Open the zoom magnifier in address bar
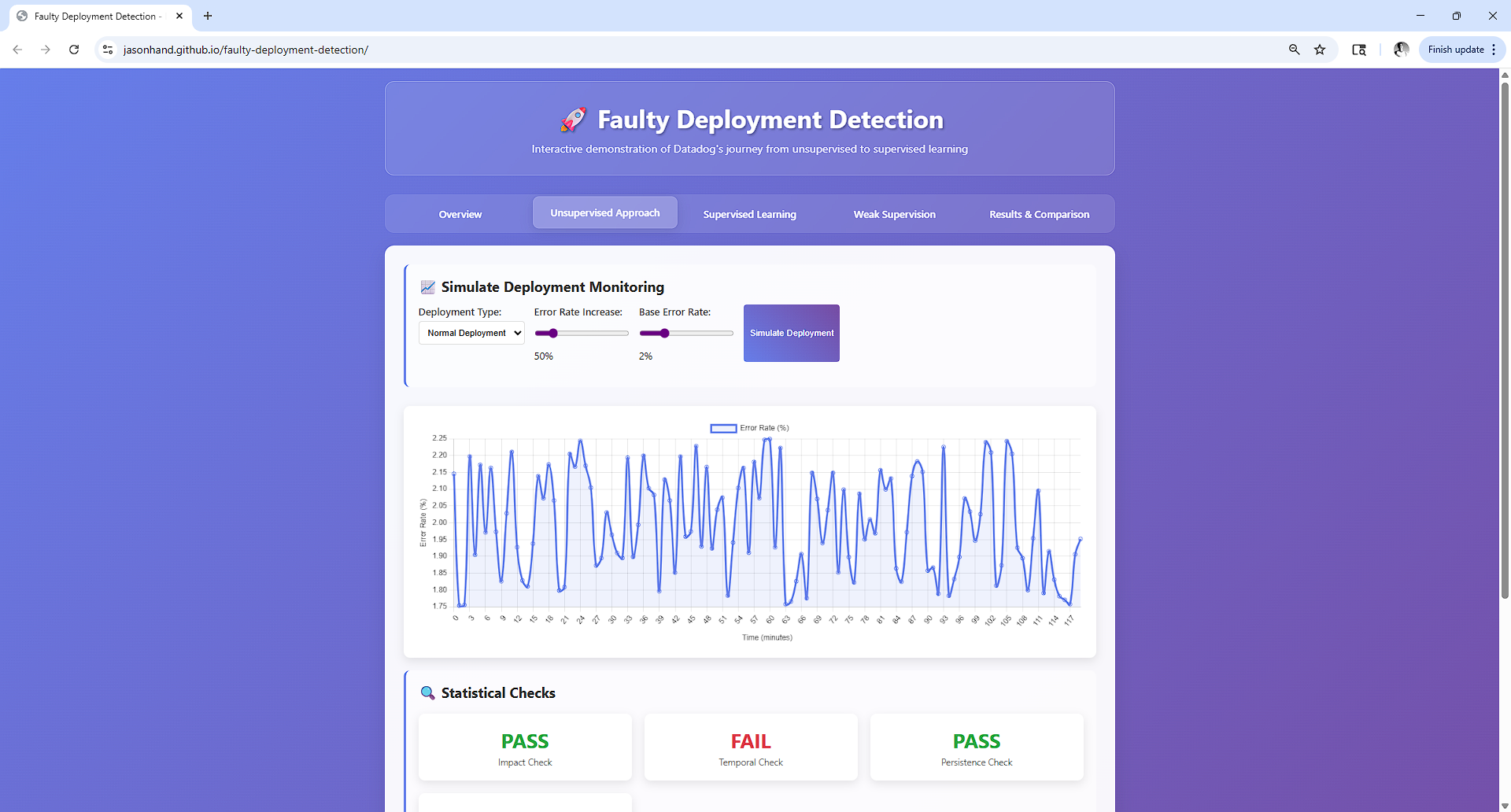This screenshot has height=812, width=1511. point(1294,50)
